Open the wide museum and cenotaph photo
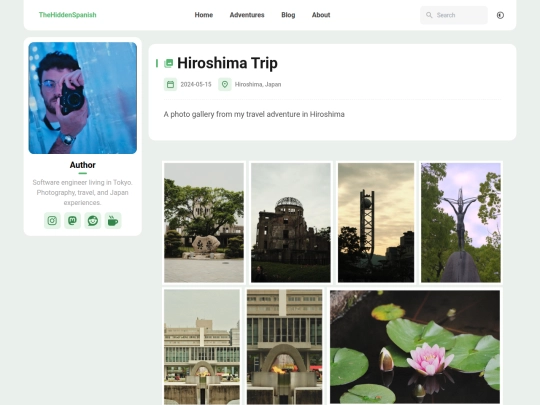This screenshot has width=540, height=405. [x=202, y=347]
